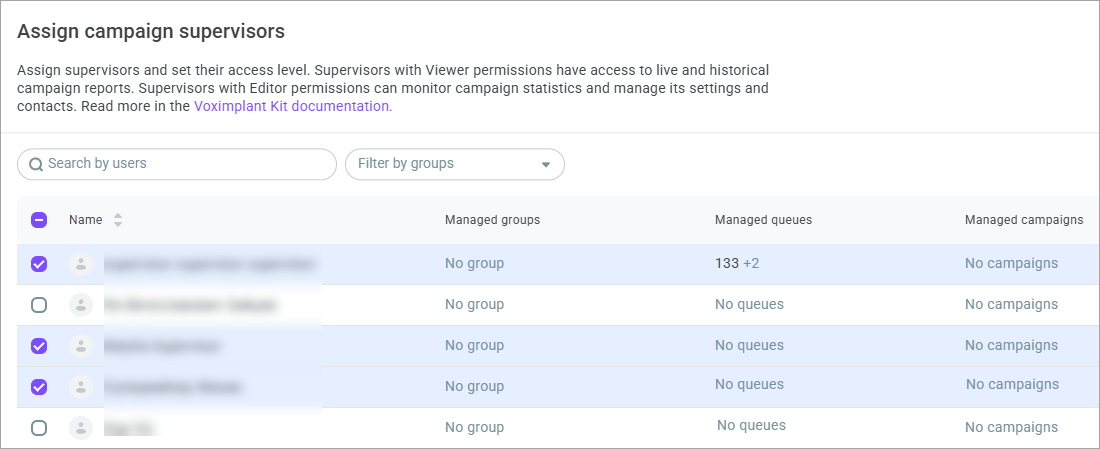Image resolution: width=1100 pixels, height=449 pixels.
Task: Click the first row's user avatar icon
Action: coord(81,264)
